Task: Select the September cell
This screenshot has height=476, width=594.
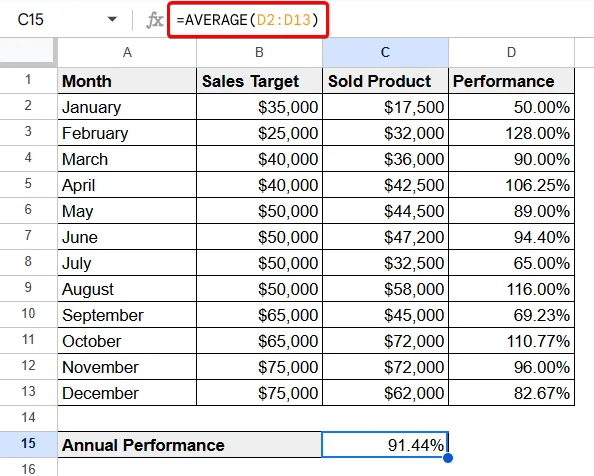Action: [127, 315]
